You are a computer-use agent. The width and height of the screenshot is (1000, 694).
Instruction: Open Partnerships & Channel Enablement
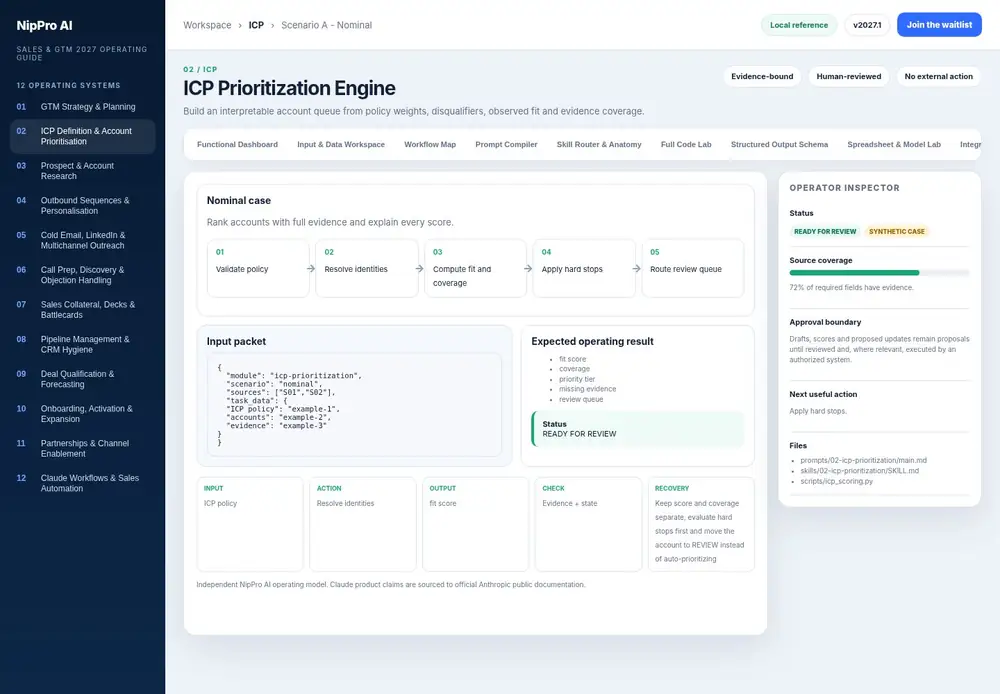click(x=83, y=448)
